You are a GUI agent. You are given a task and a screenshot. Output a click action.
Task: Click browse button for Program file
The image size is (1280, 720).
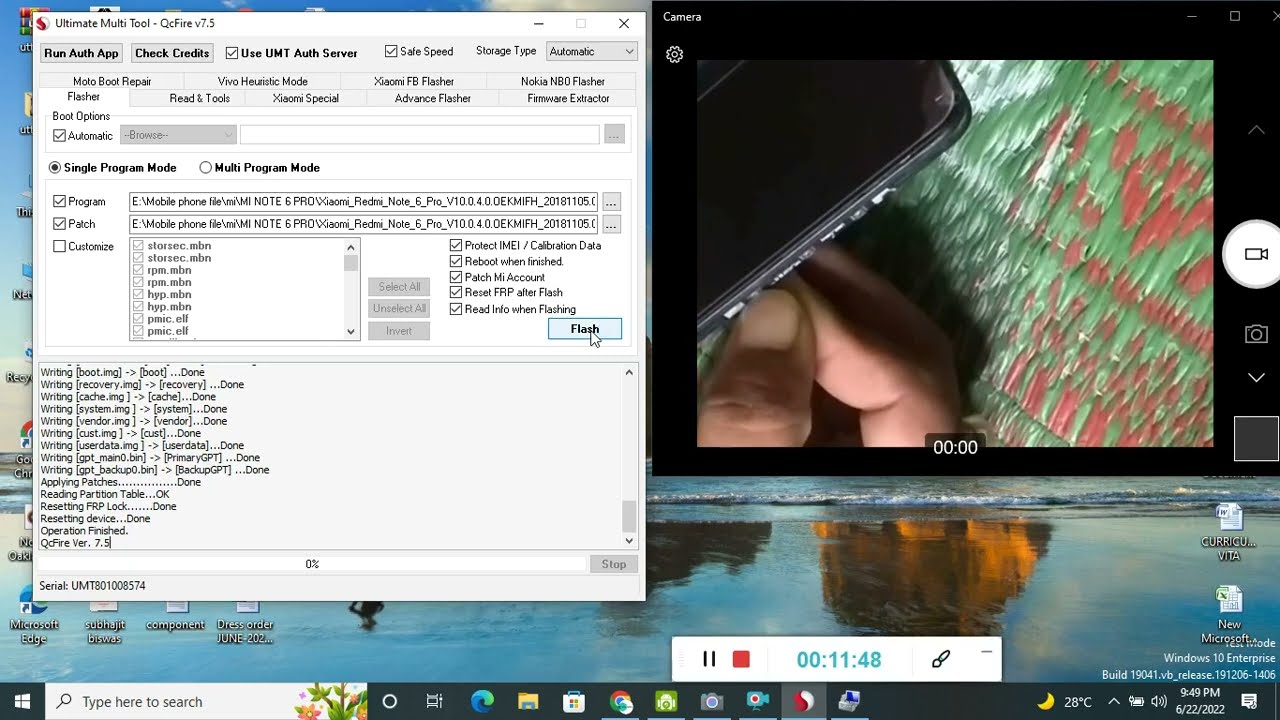[611, 202]
